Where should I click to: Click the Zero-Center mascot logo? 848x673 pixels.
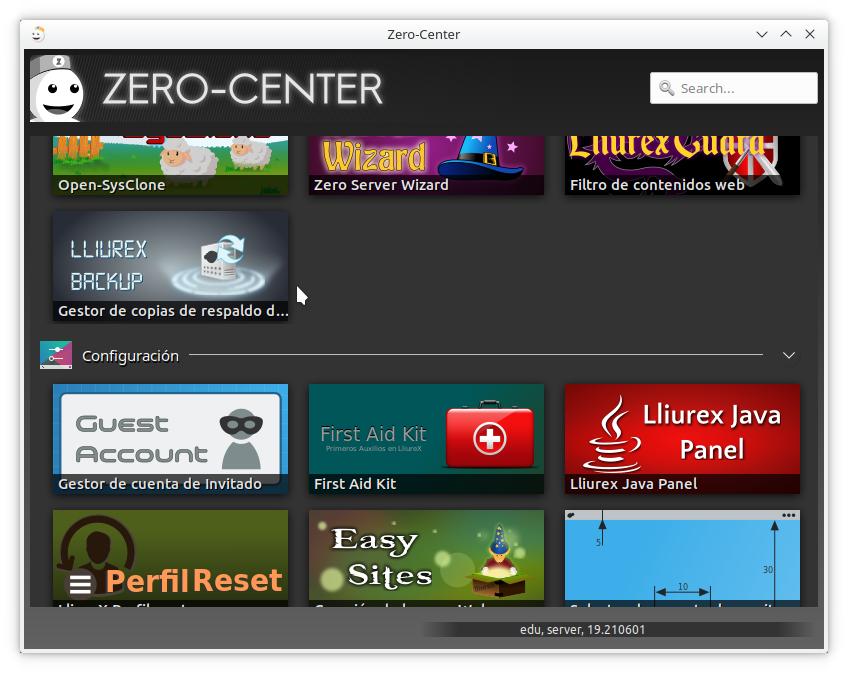pyautogui.click(x=57, y=89)
